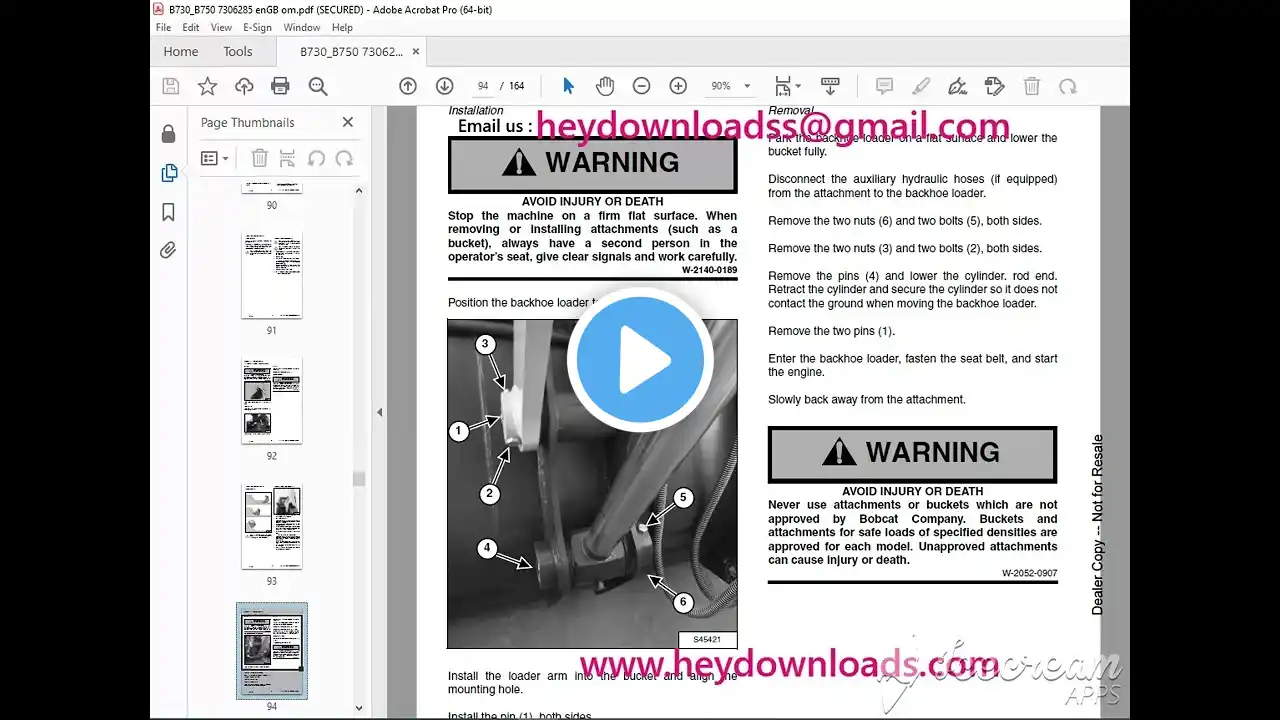Print the document using the printer icon
The width and height of the screenshot is (1280, 720).
281,86
